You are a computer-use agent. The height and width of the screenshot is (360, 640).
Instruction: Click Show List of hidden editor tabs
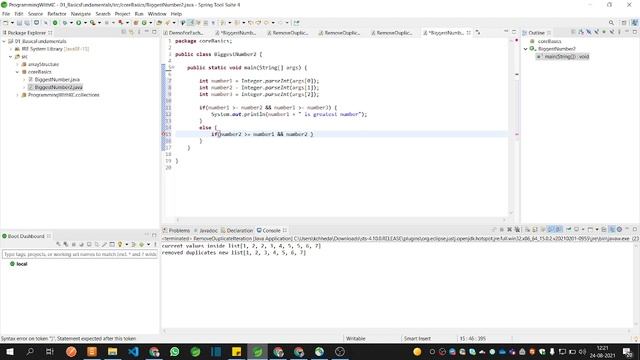click(478, 32)
